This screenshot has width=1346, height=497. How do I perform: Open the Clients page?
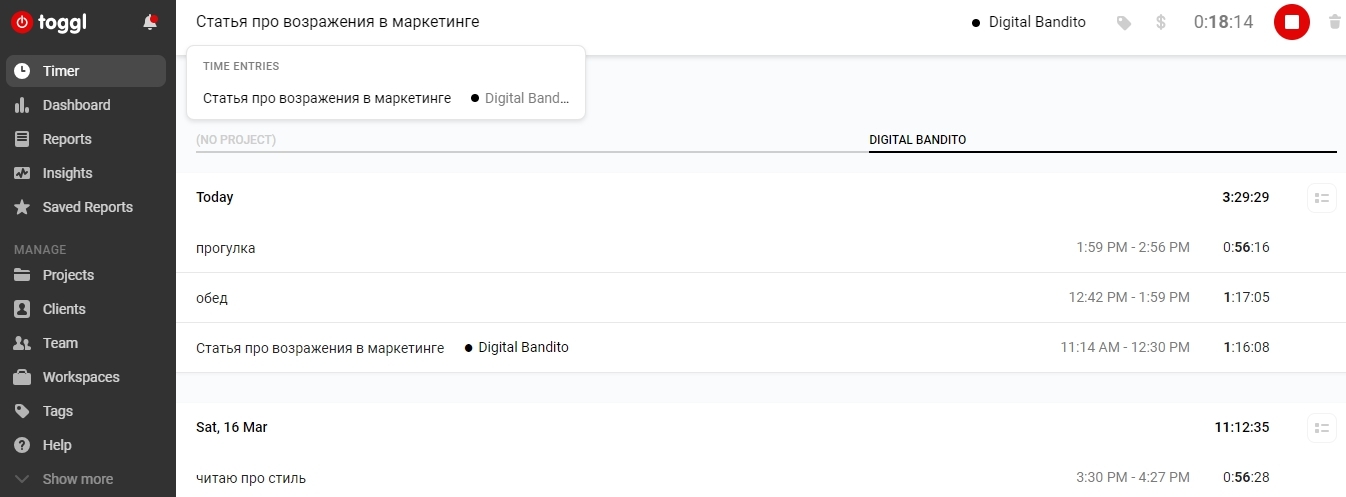64,309
